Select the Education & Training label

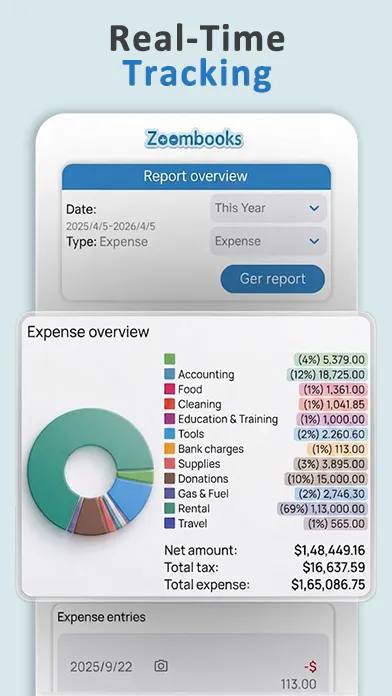pyautogui.click(x=228, y=419)
